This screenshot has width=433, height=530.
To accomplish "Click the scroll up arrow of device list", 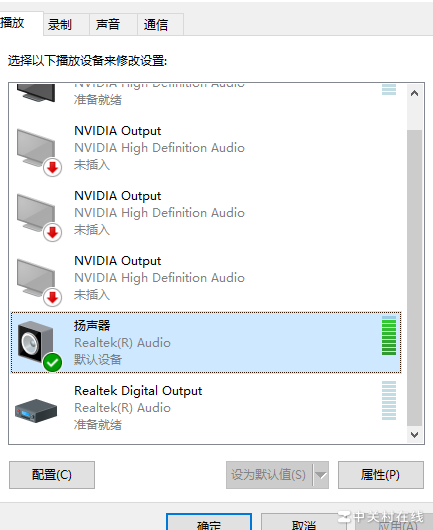I will click(414, 93).
